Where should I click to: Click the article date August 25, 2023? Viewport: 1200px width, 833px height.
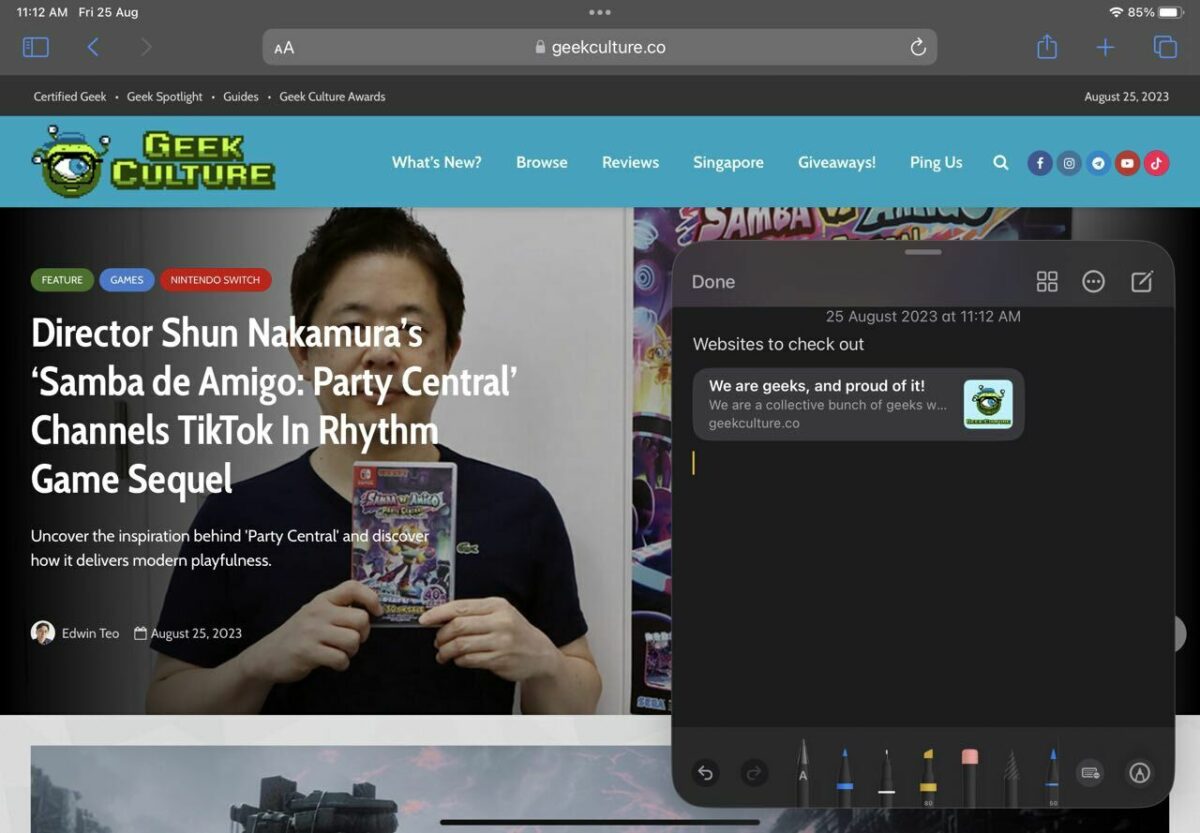(x=196, y=633)
